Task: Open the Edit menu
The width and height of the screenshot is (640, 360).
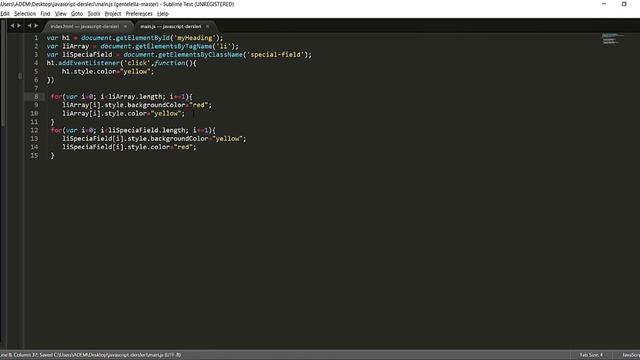Action: (x=5, y=13)
